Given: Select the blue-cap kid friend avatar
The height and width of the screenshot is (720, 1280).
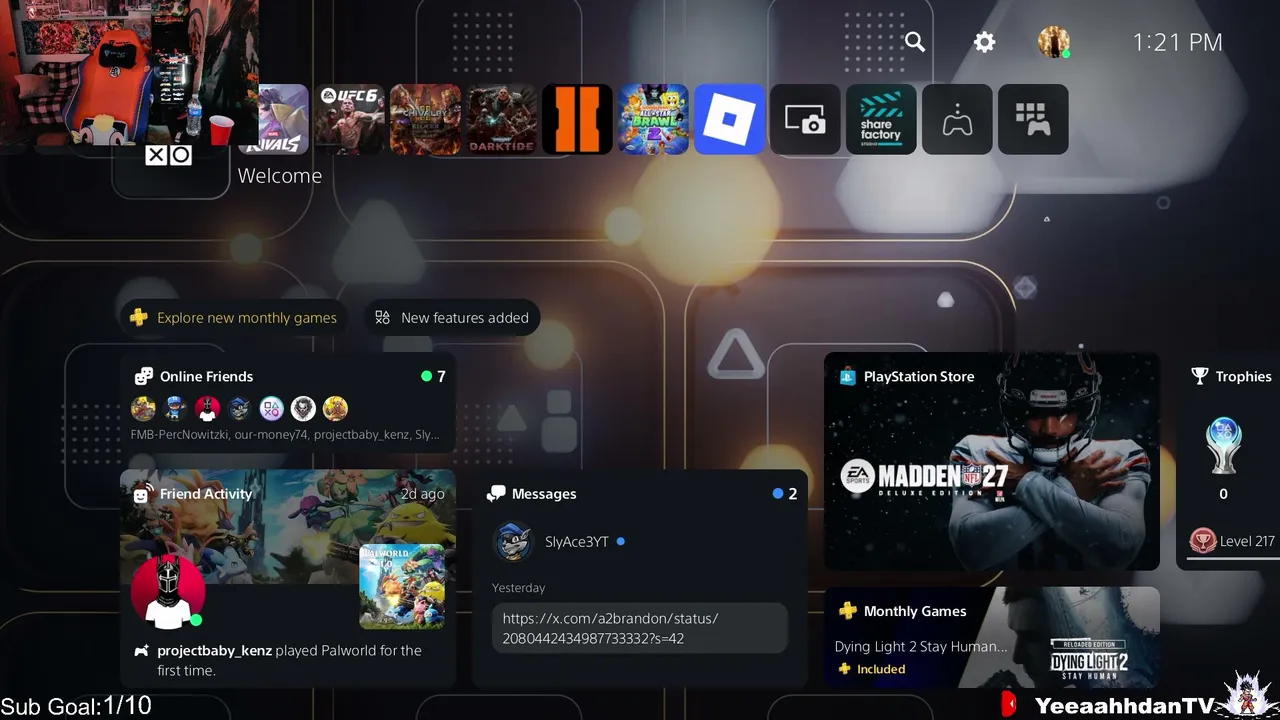Looking at the screenshot, I should click(176, 408).
